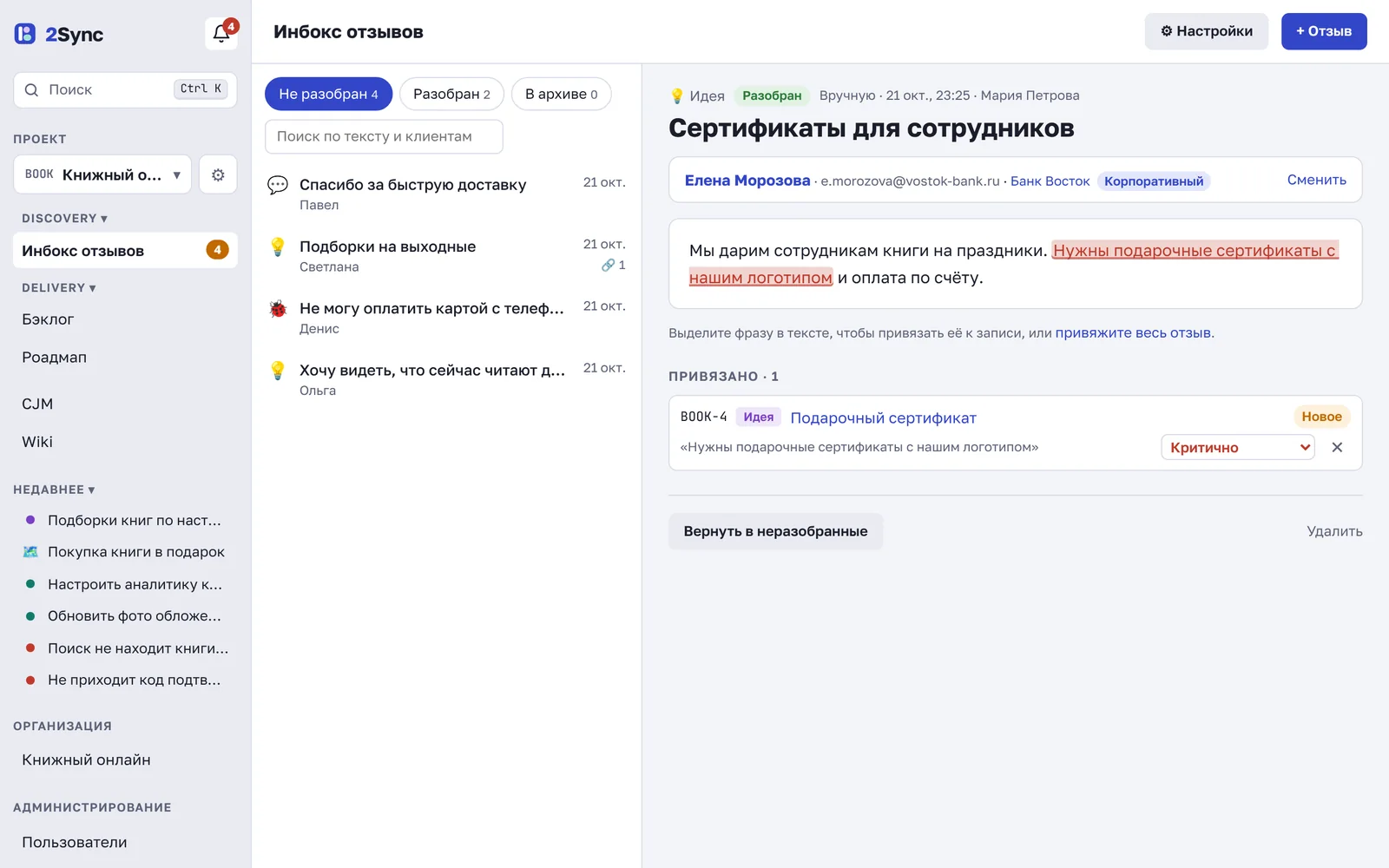Collapse the DELIVERY section
The width and height of the screenshot is (1389, 868).
pos(59,288)
